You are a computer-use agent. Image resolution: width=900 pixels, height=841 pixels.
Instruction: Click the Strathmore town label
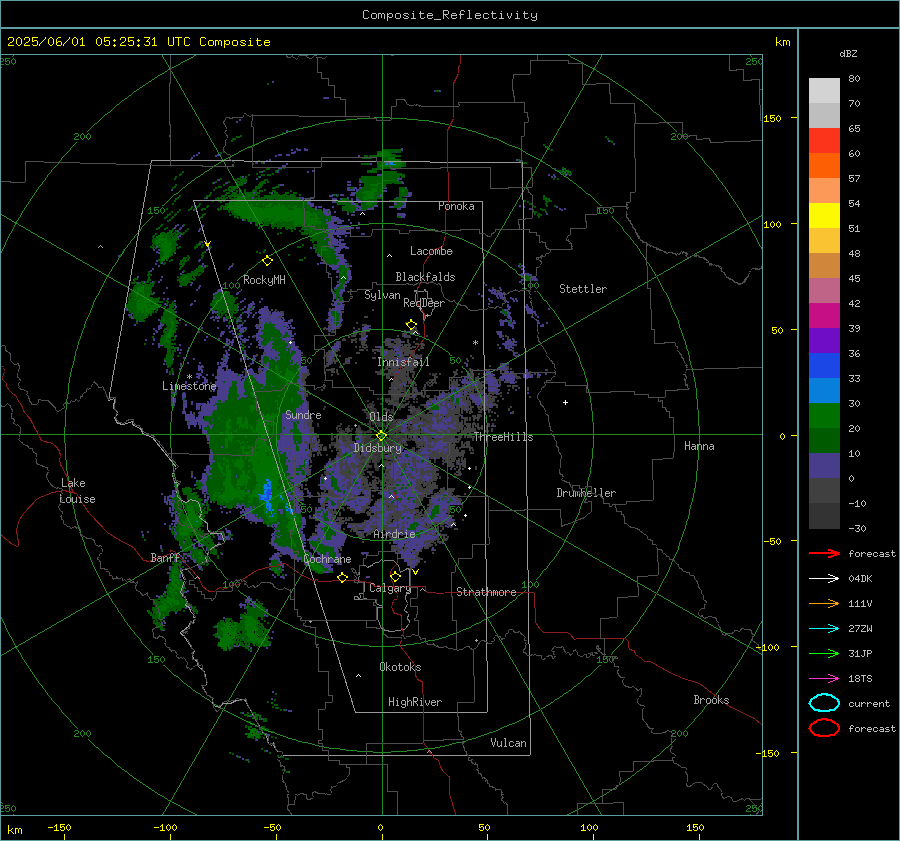[486, 592]
